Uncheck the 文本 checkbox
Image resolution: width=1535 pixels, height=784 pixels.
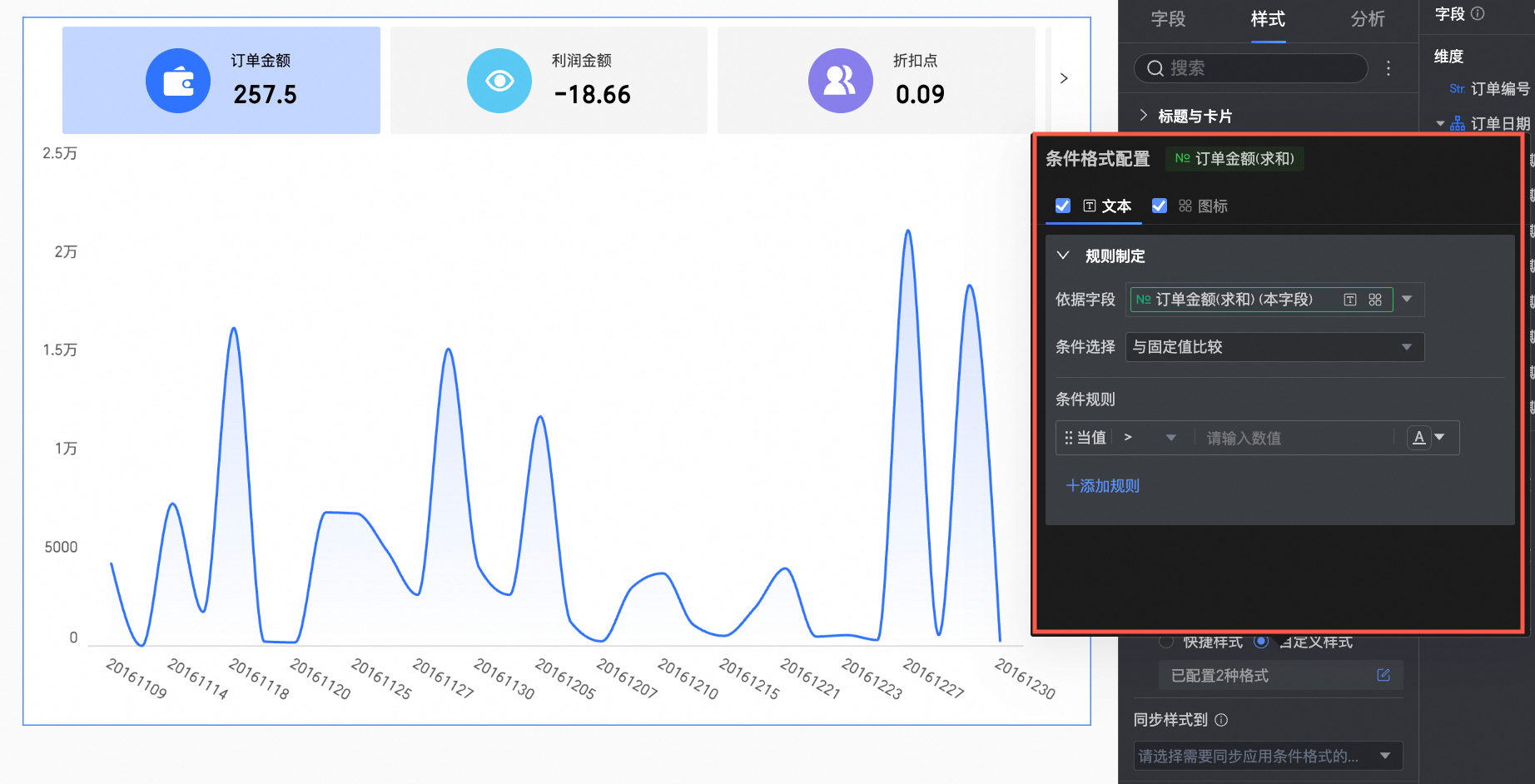[1063, 206]
